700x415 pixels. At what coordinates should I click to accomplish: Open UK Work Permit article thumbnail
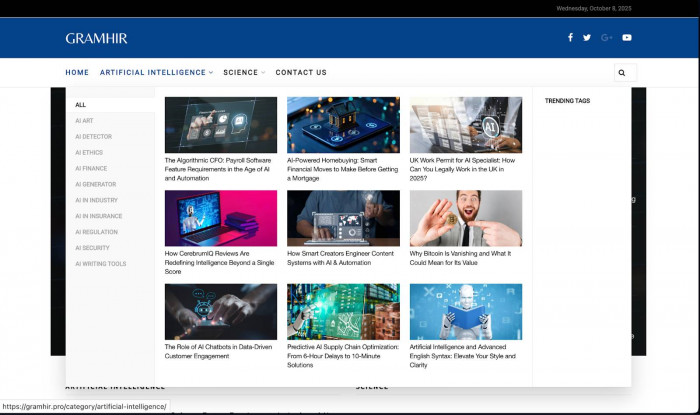point(465,125)
